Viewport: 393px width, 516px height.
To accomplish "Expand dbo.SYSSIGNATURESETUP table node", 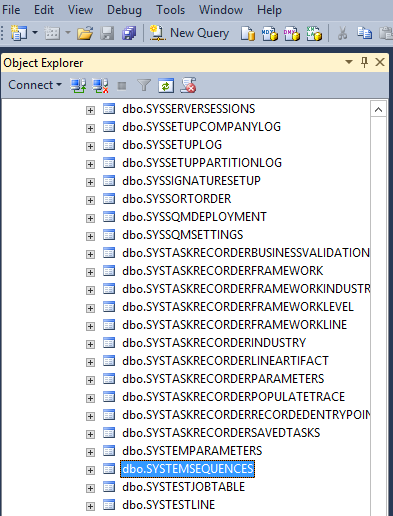I will pos(90,182).
